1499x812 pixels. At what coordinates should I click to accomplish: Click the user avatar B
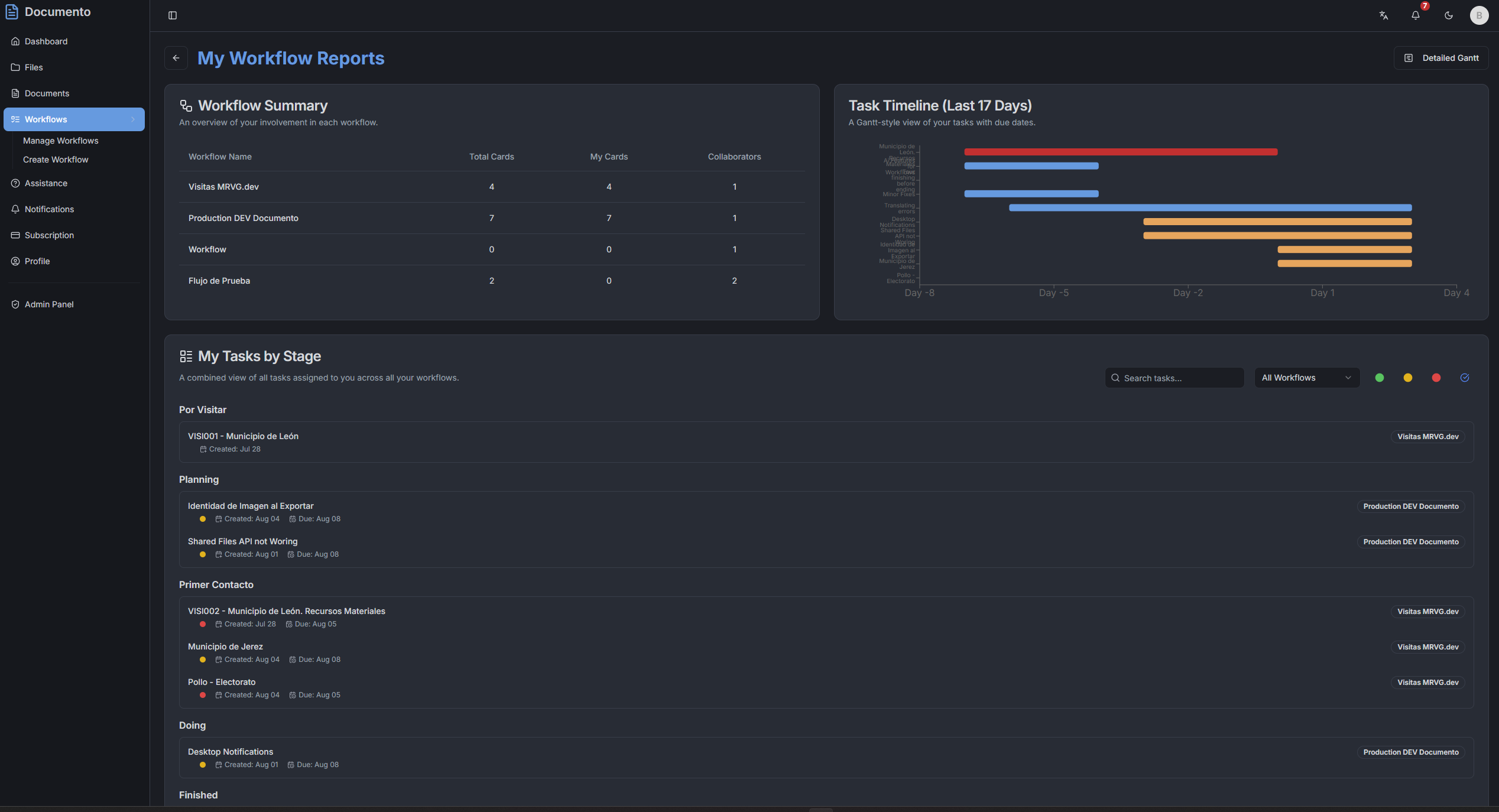point(1479,15)
